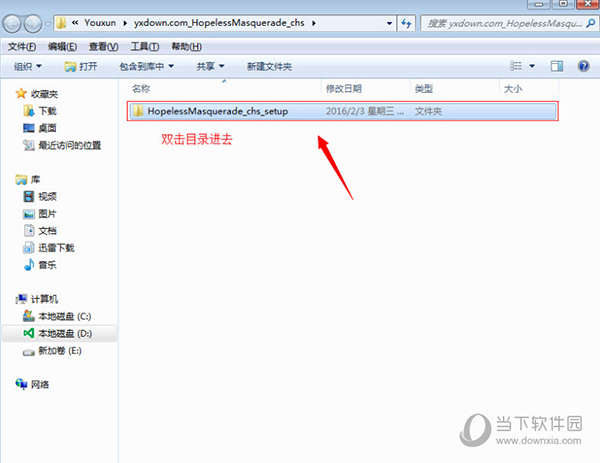Click the 图片 picture icon

click(29, 214)
